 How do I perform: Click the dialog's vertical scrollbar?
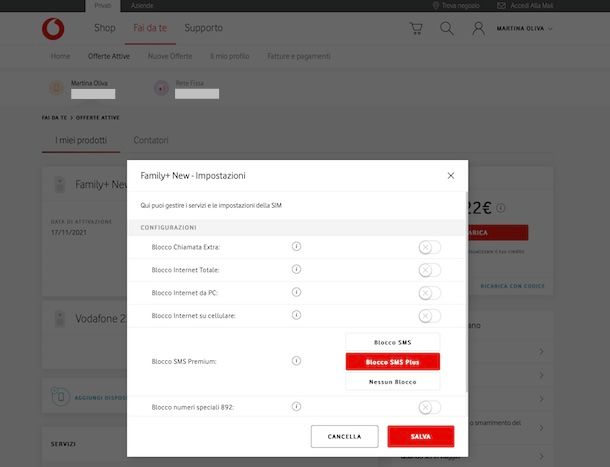tap(466, 292)
